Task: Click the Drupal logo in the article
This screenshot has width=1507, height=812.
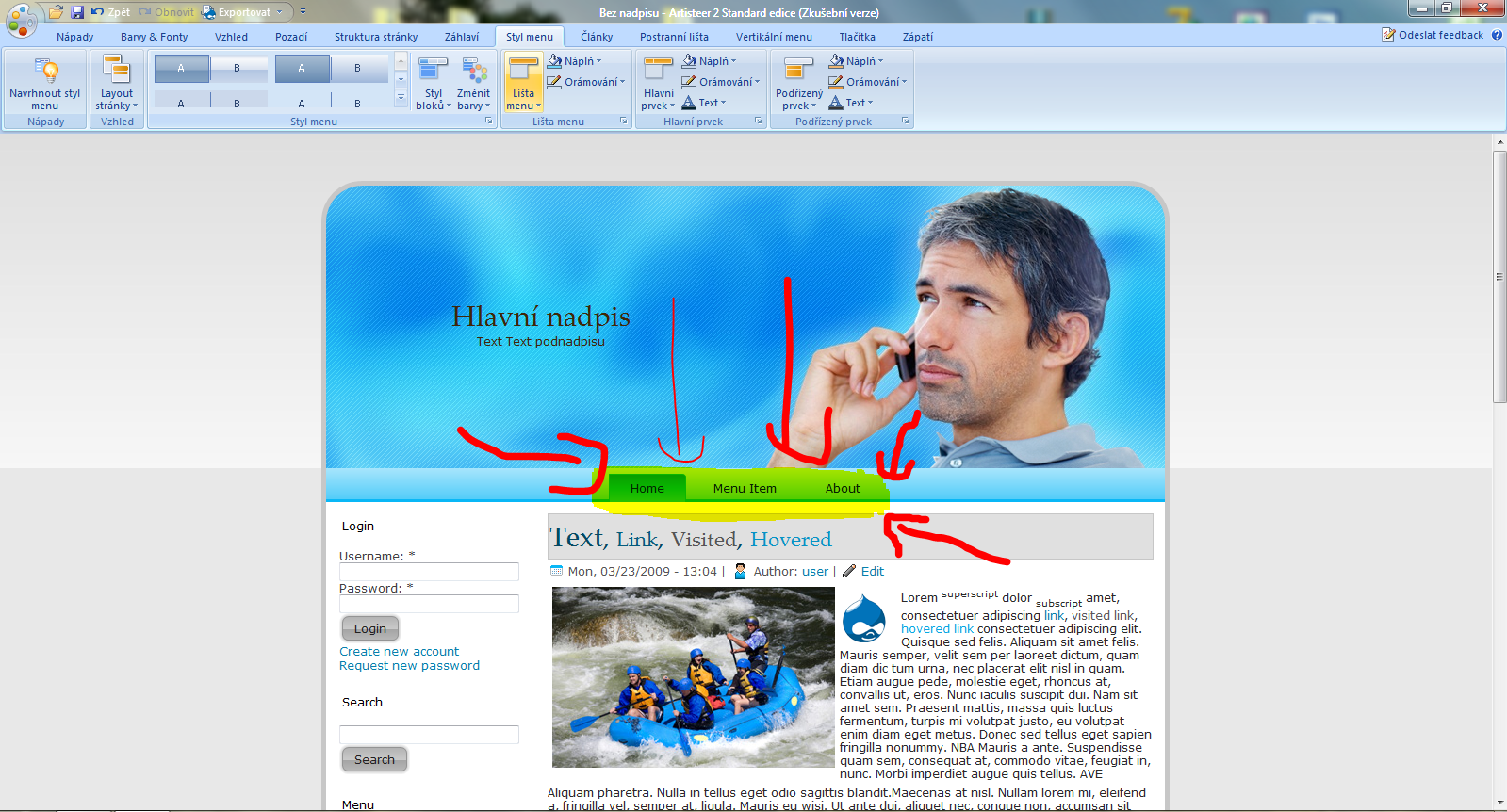Action: 864,618
